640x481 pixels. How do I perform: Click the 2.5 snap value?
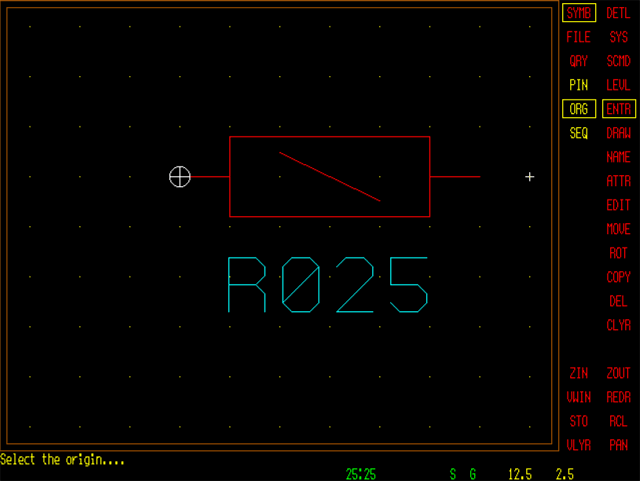click(x=565, y=474)
